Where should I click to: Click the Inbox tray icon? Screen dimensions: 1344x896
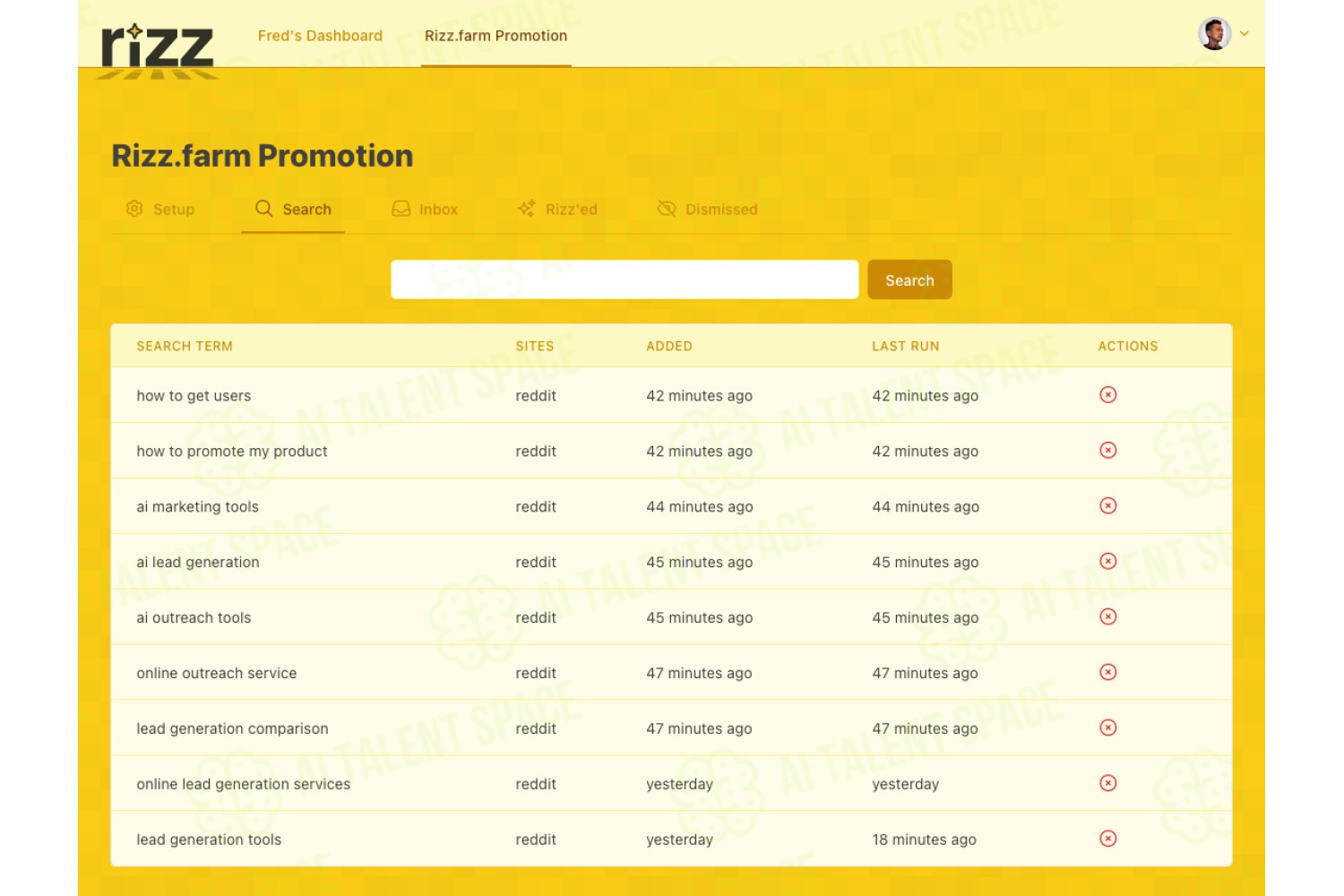point(401,209)
